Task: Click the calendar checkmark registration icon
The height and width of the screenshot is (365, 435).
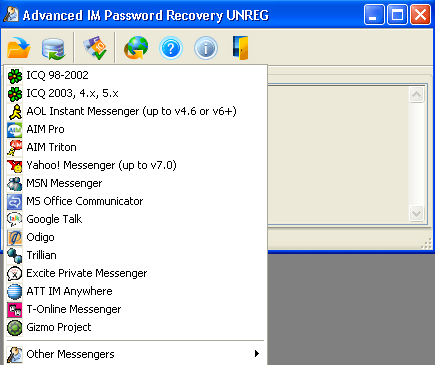Action: pyautogui.click(x=94, y=48)
